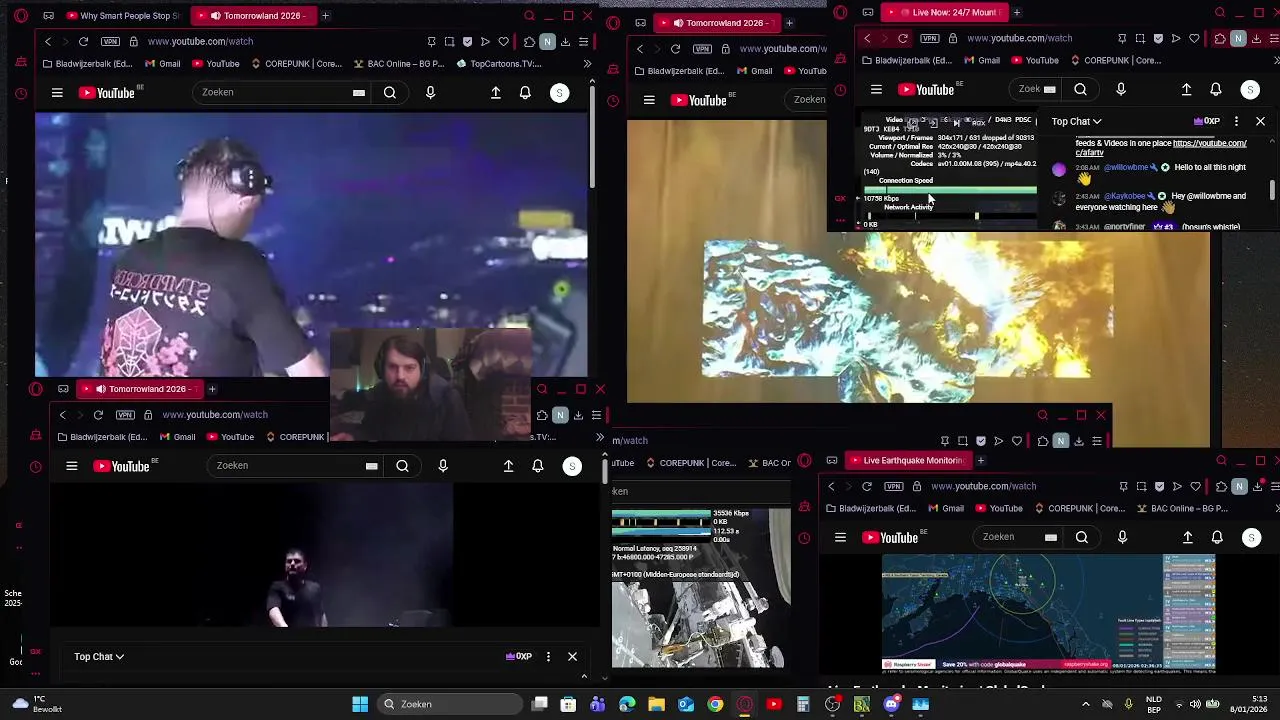Open Discord from the taskbar
This screenshot has height=720, width=1280.
[891, 704]
